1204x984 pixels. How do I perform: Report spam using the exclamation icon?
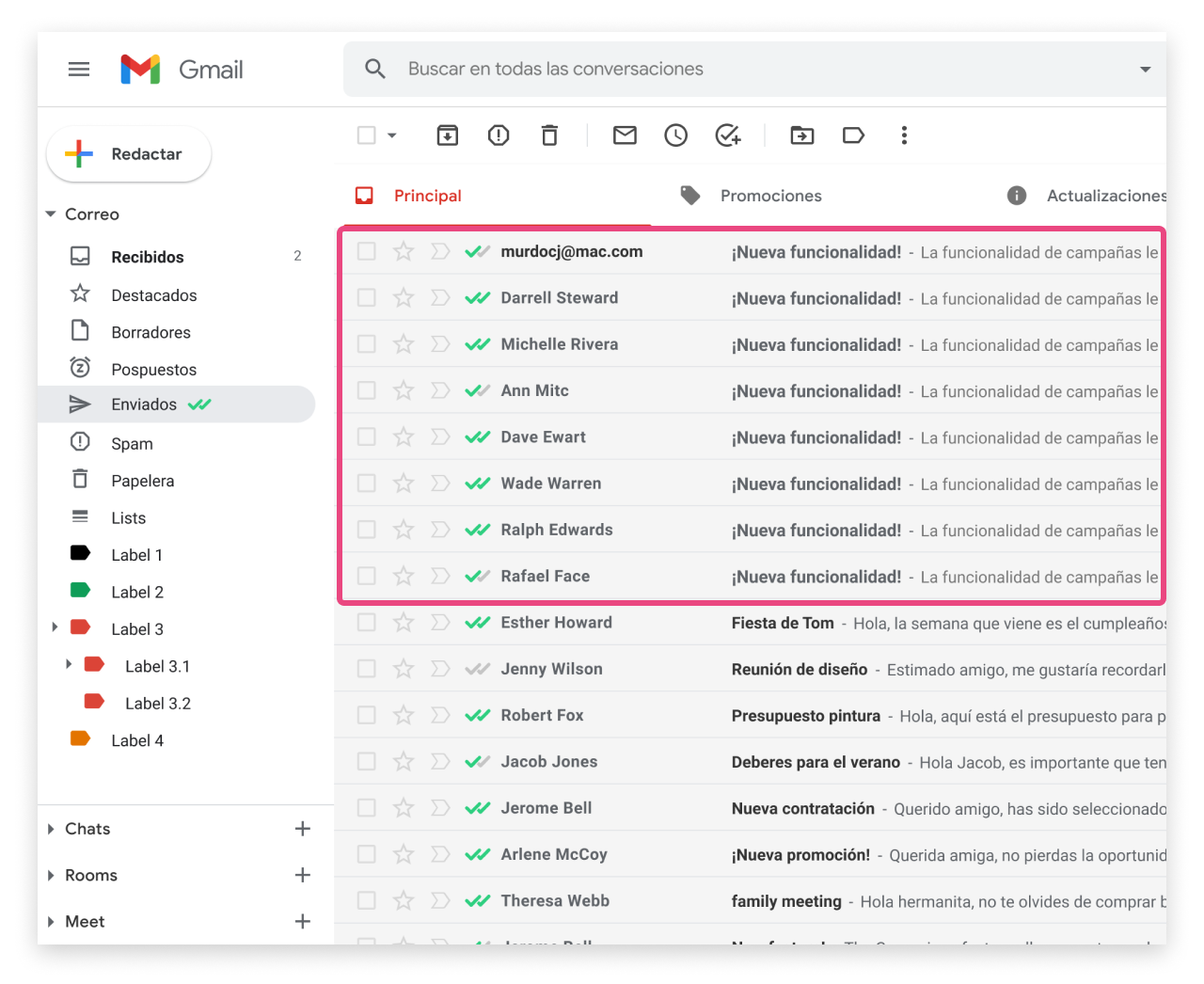pos(499,135)
